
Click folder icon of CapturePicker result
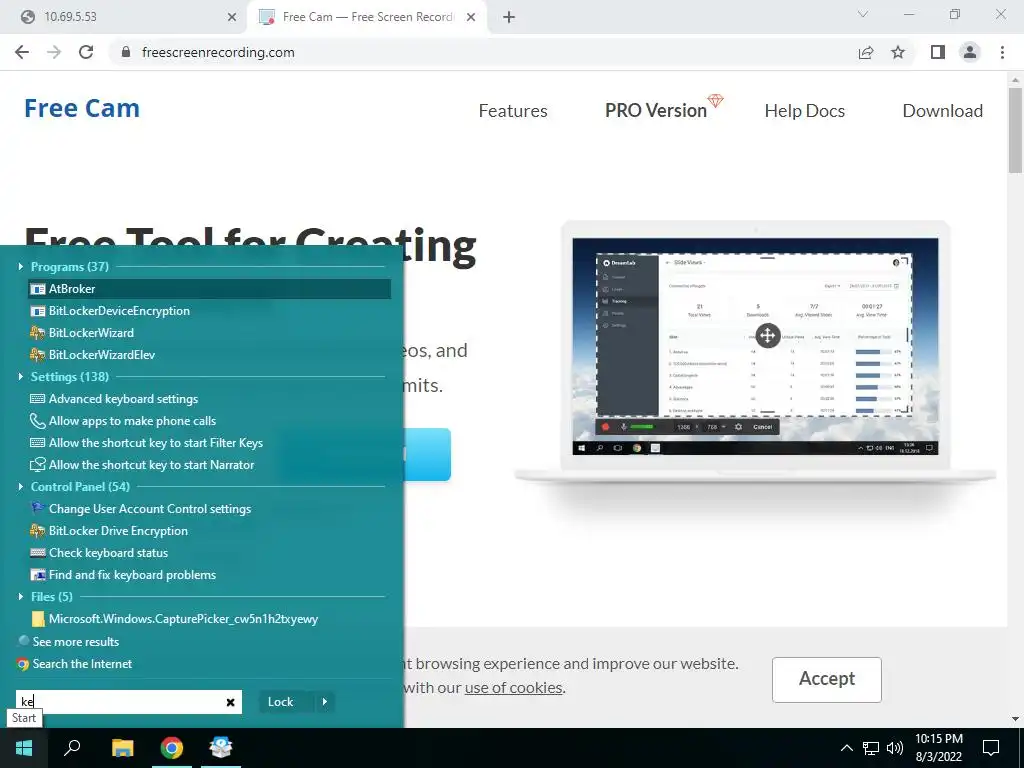pos(39,619)
